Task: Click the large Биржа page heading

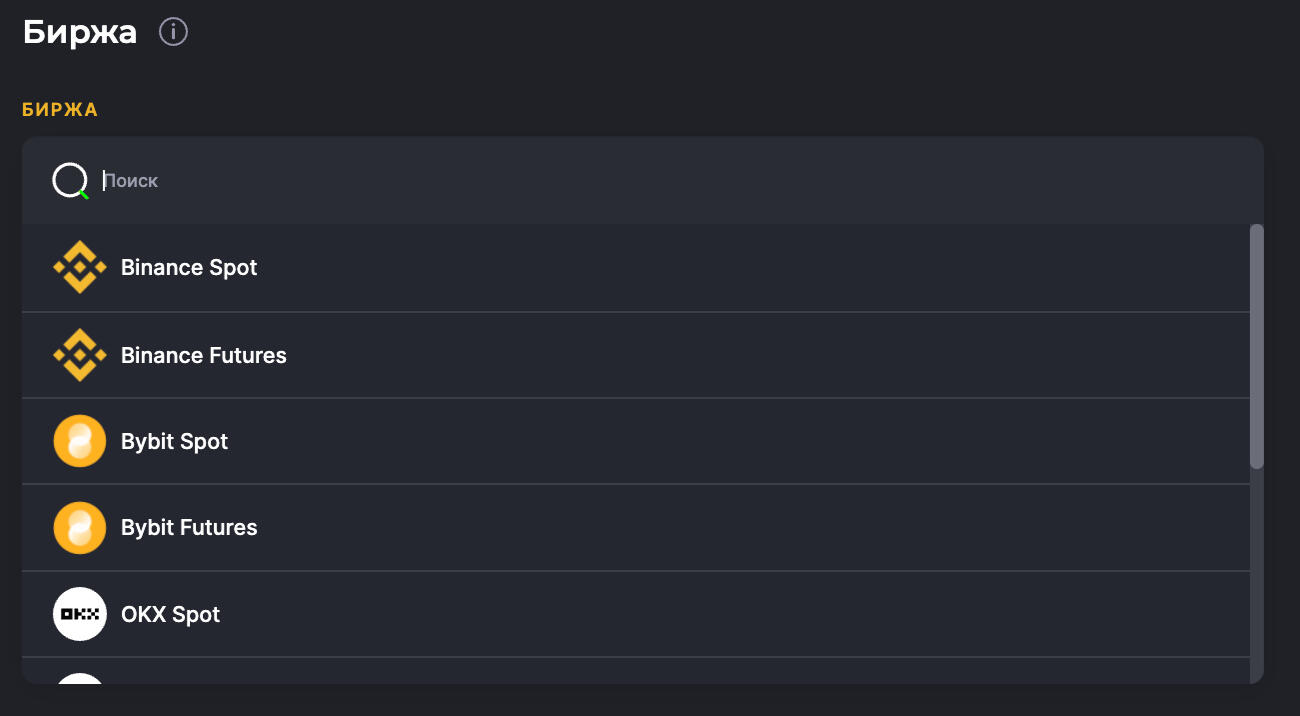Action: click(x=80, y=32)
